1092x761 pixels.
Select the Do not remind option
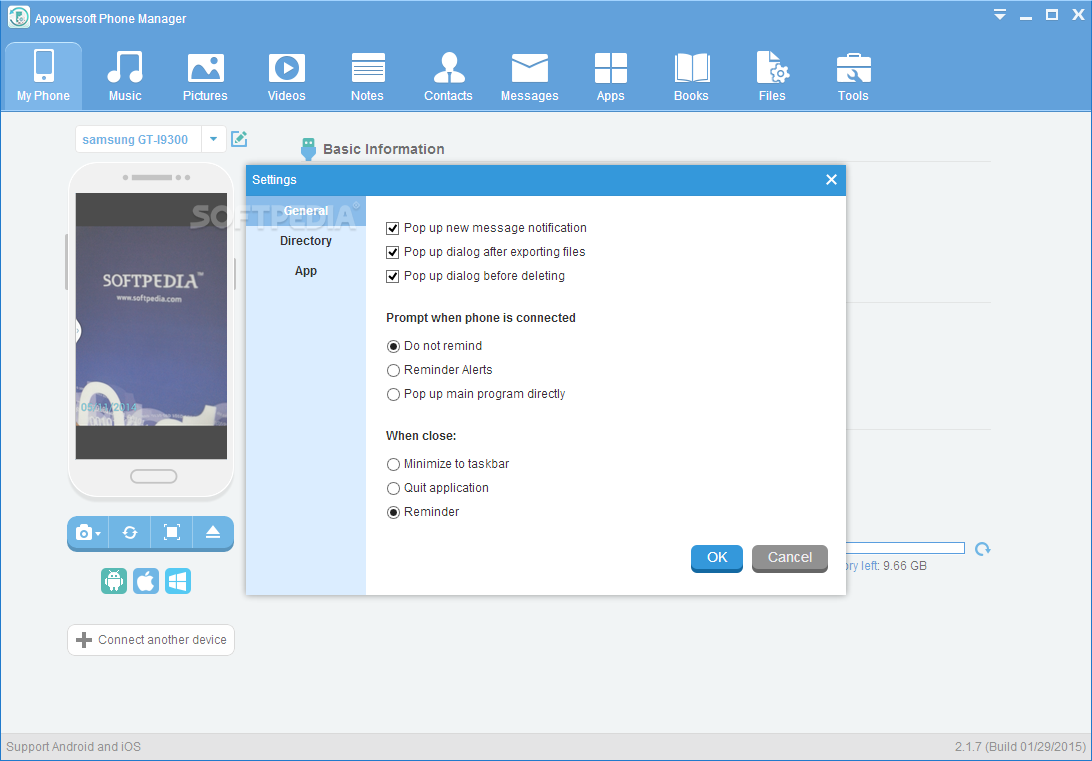(393, 346)
